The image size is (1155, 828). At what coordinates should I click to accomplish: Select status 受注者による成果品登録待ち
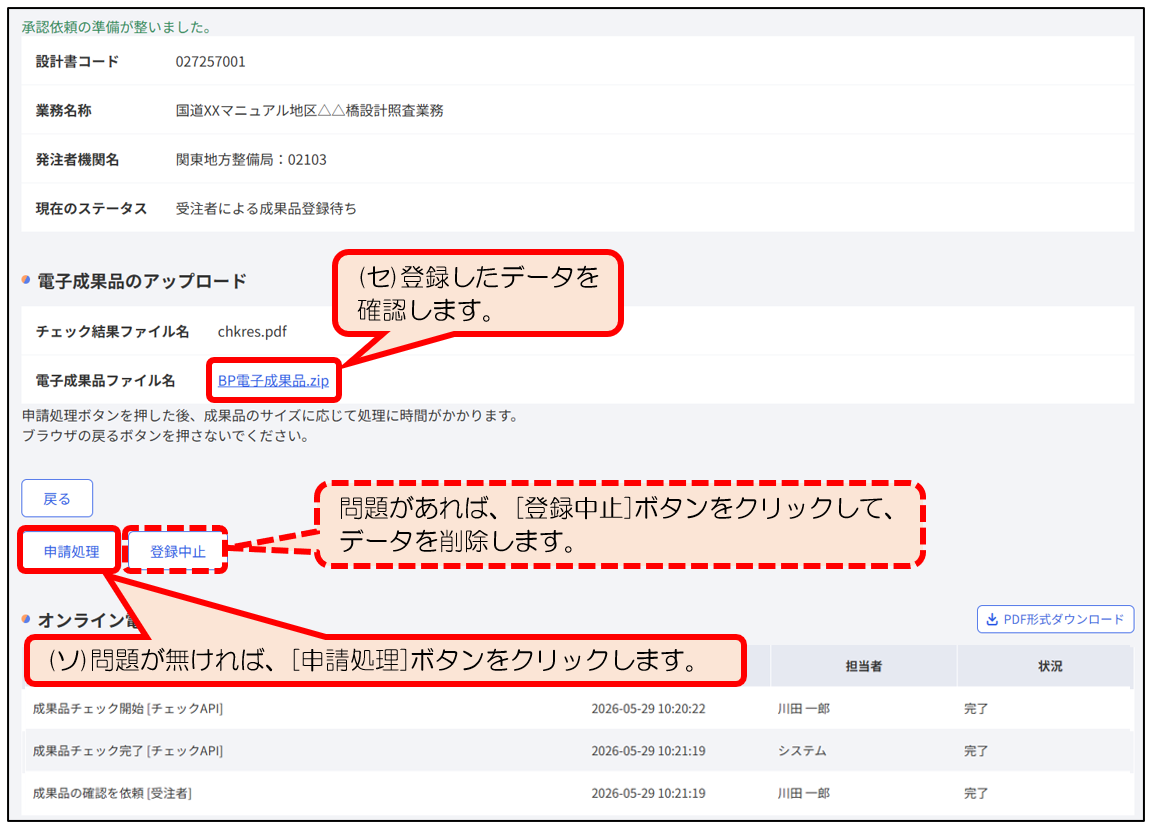266,208
